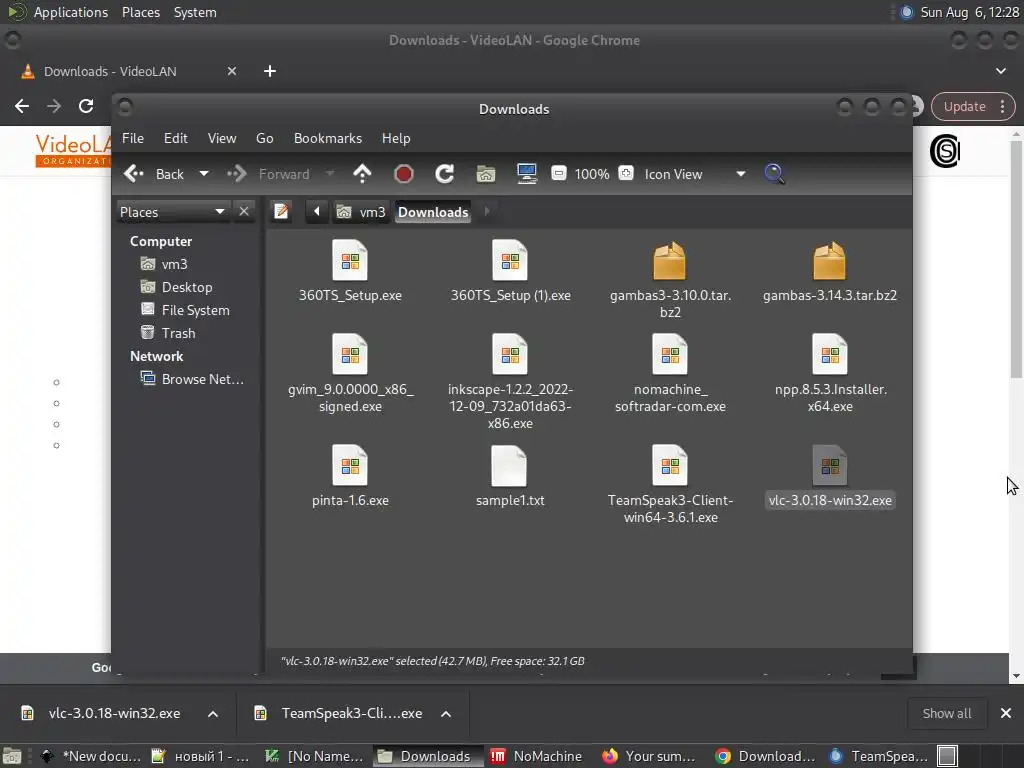The height and width of the screenshot is (768, 1024).
Task: Click the clock showing Sun Aug 6, 12:28
Action: [969, 12]
